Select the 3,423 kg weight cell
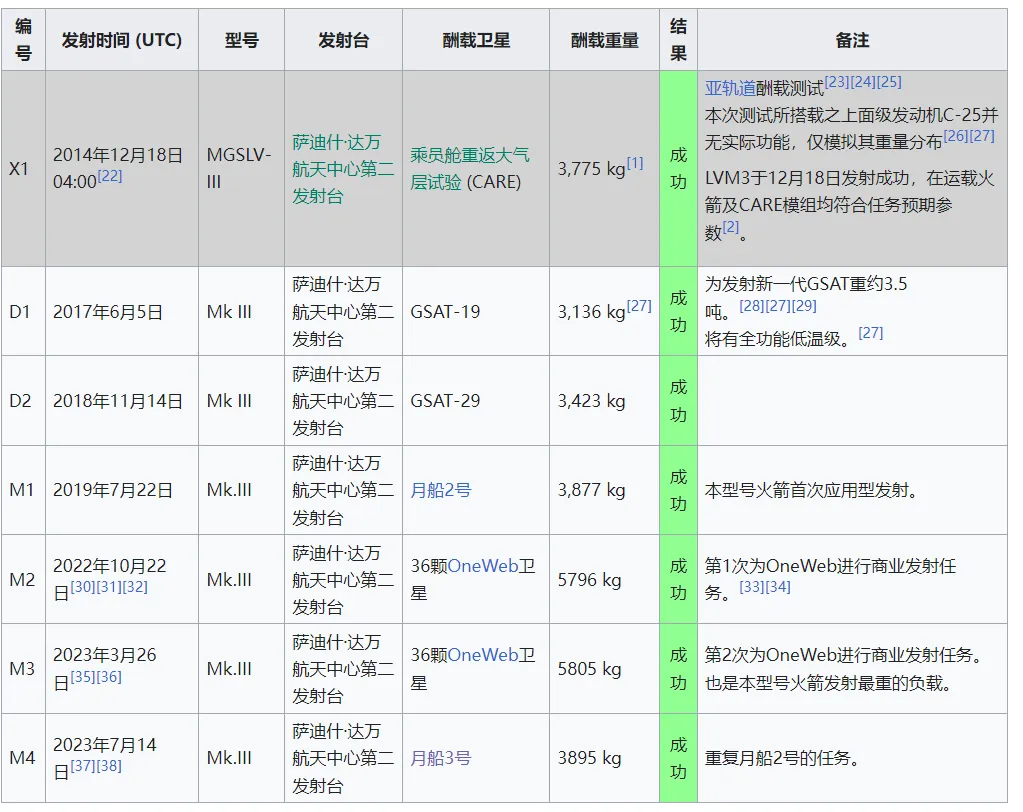1023x812 pixels. click(604, 400)
